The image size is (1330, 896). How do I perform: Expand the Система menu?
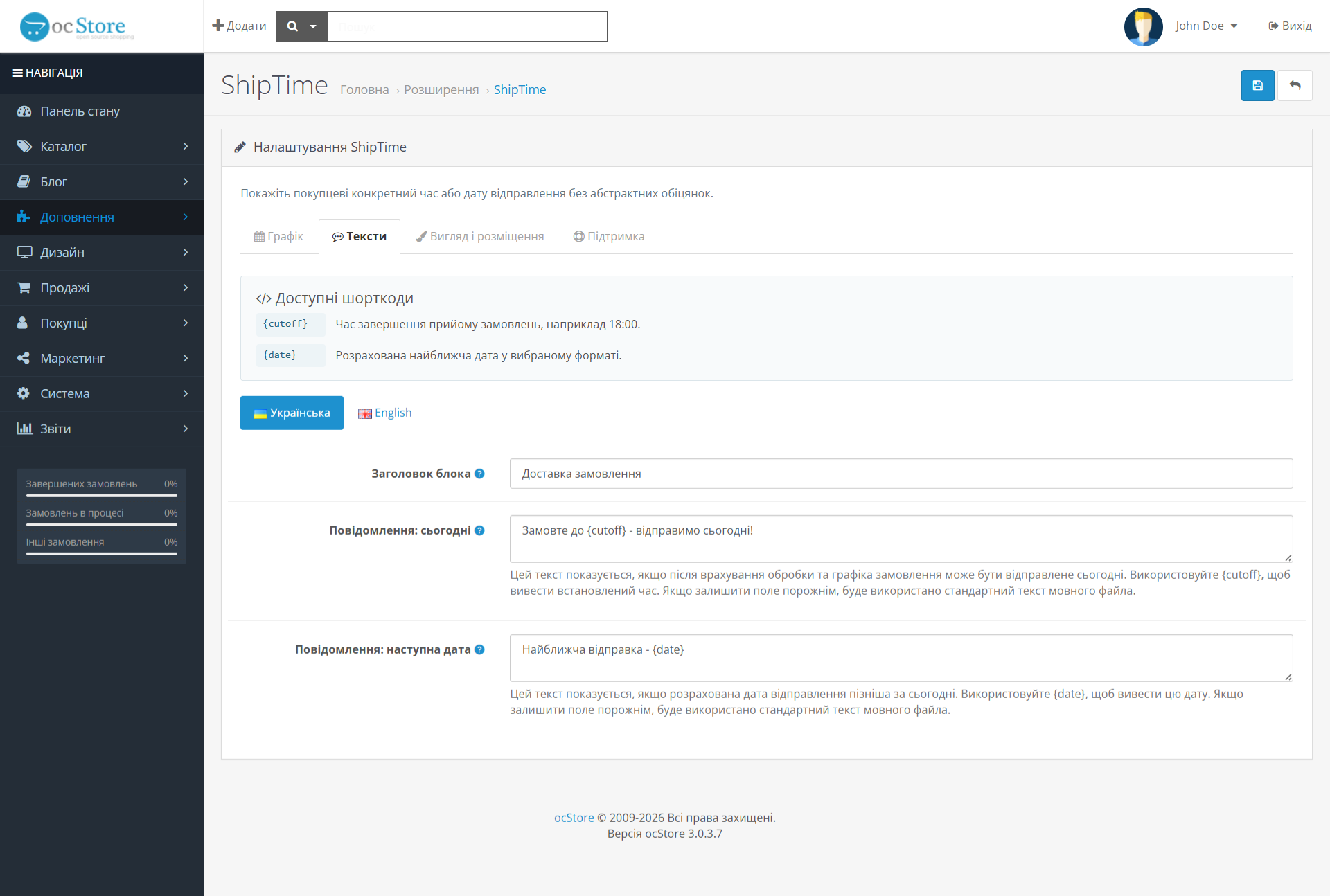click(x=102, y=394)
